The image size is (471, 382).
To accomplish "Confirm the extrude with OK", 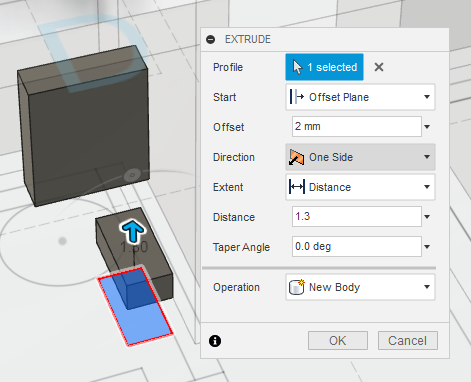I will pyautogui.click(x=338, y=340).
